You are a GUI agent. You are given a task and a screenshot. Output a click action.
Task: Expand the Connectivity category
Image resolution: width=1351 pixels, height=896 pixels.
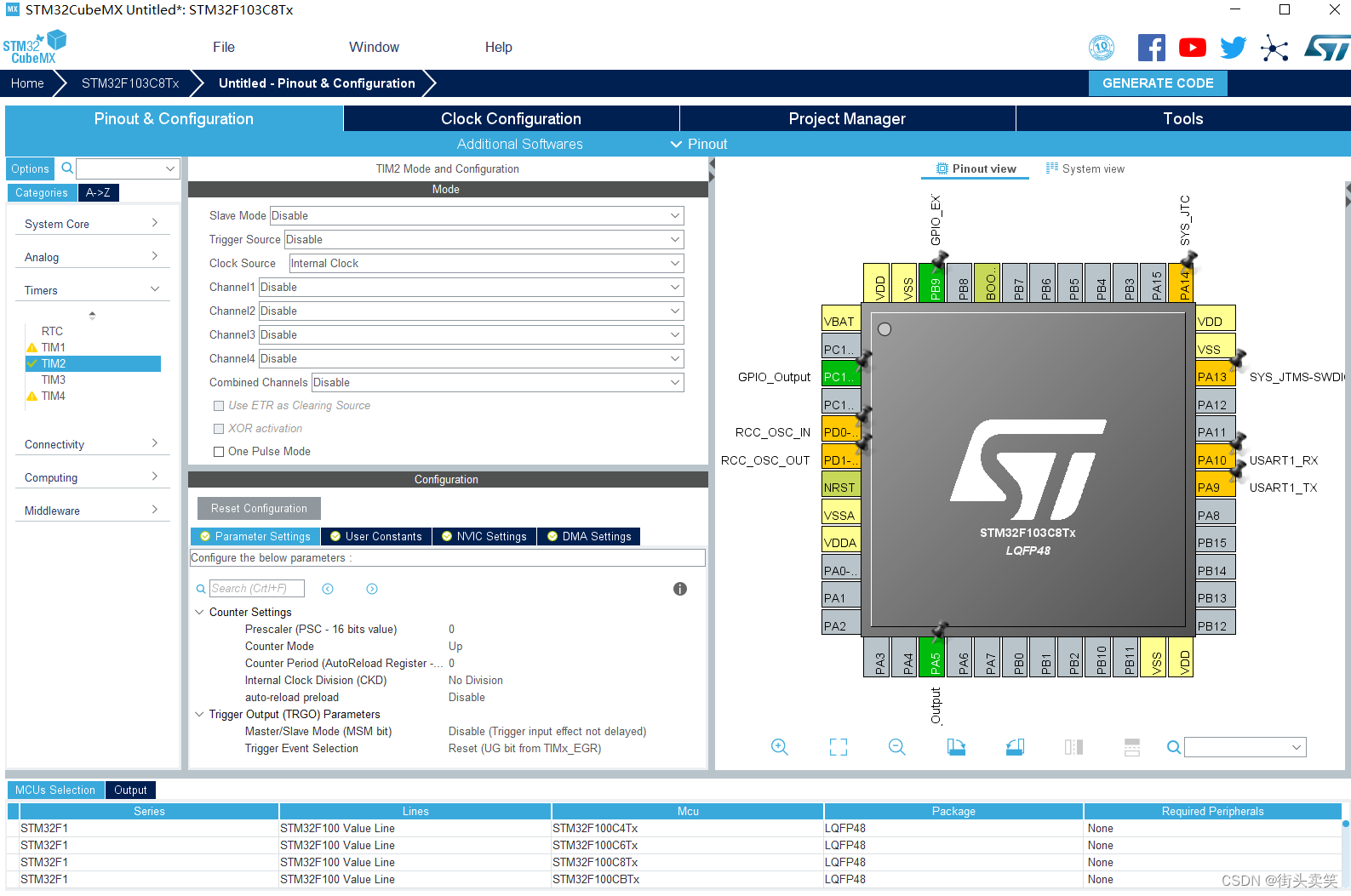(92, 444)
